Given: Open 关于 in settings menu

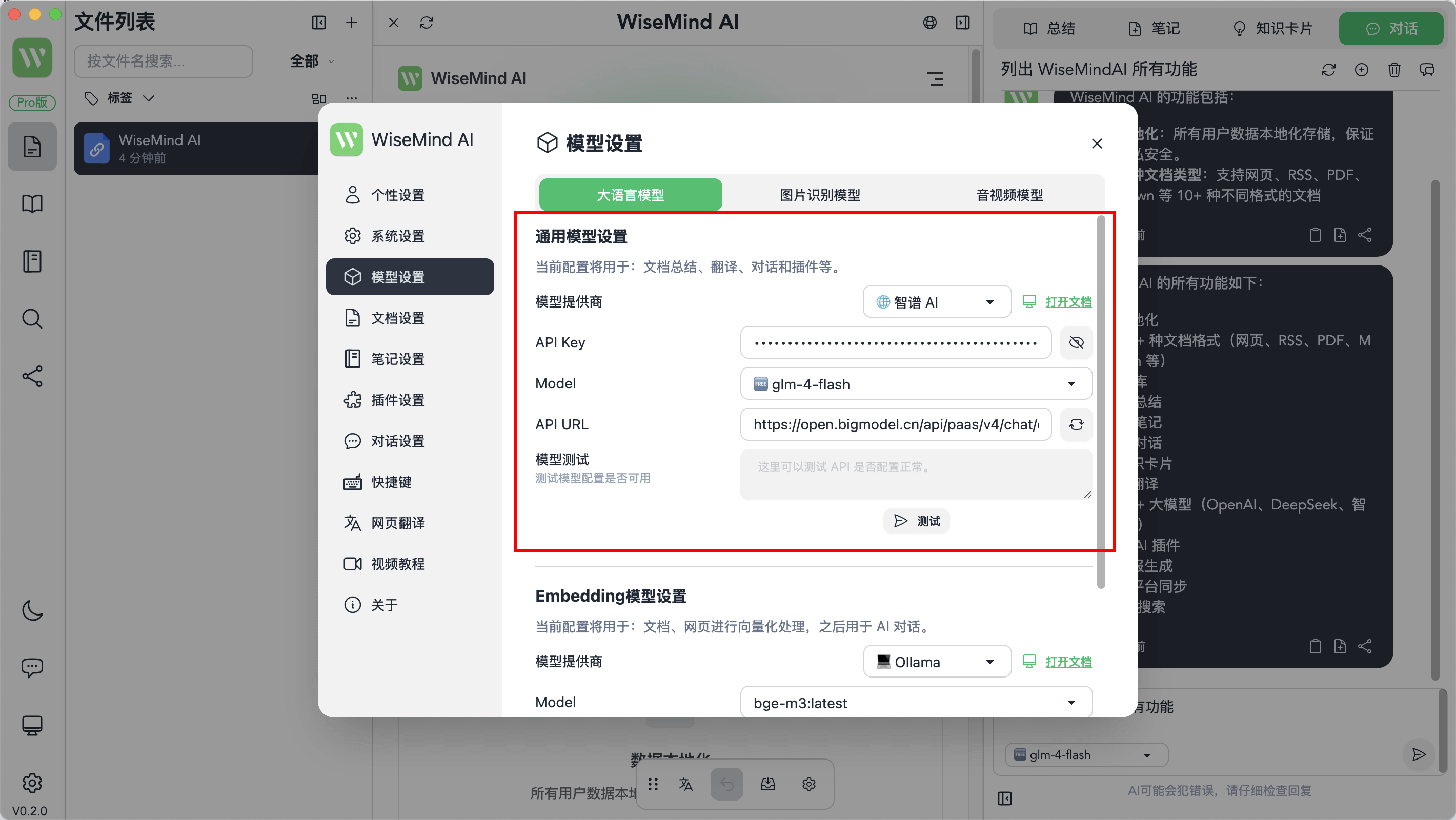Looking at the screenshot, I should [410, 605].
